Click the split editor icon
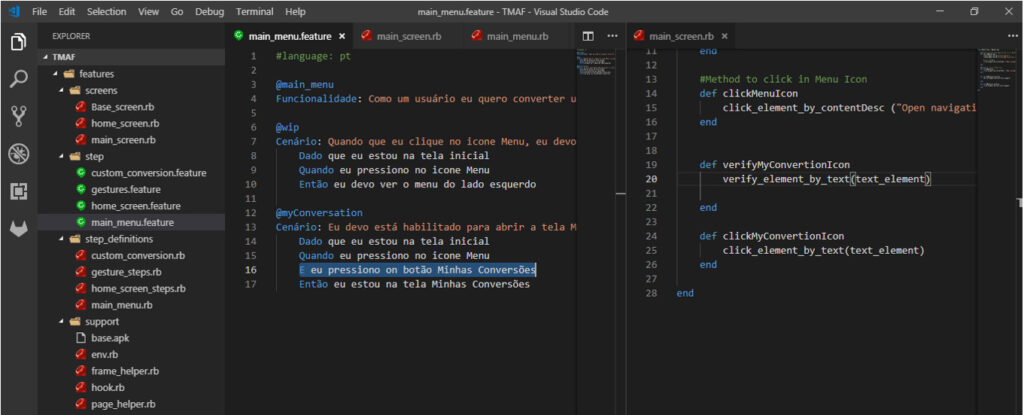 (588, 36)
